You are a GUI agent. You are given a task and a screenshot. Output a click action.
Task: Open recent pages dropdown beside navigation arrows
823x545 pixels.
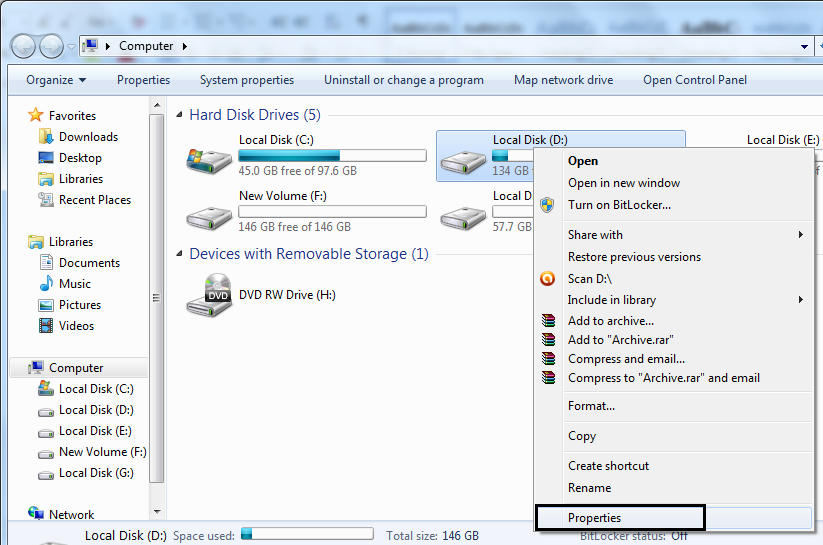pos(71,47)
